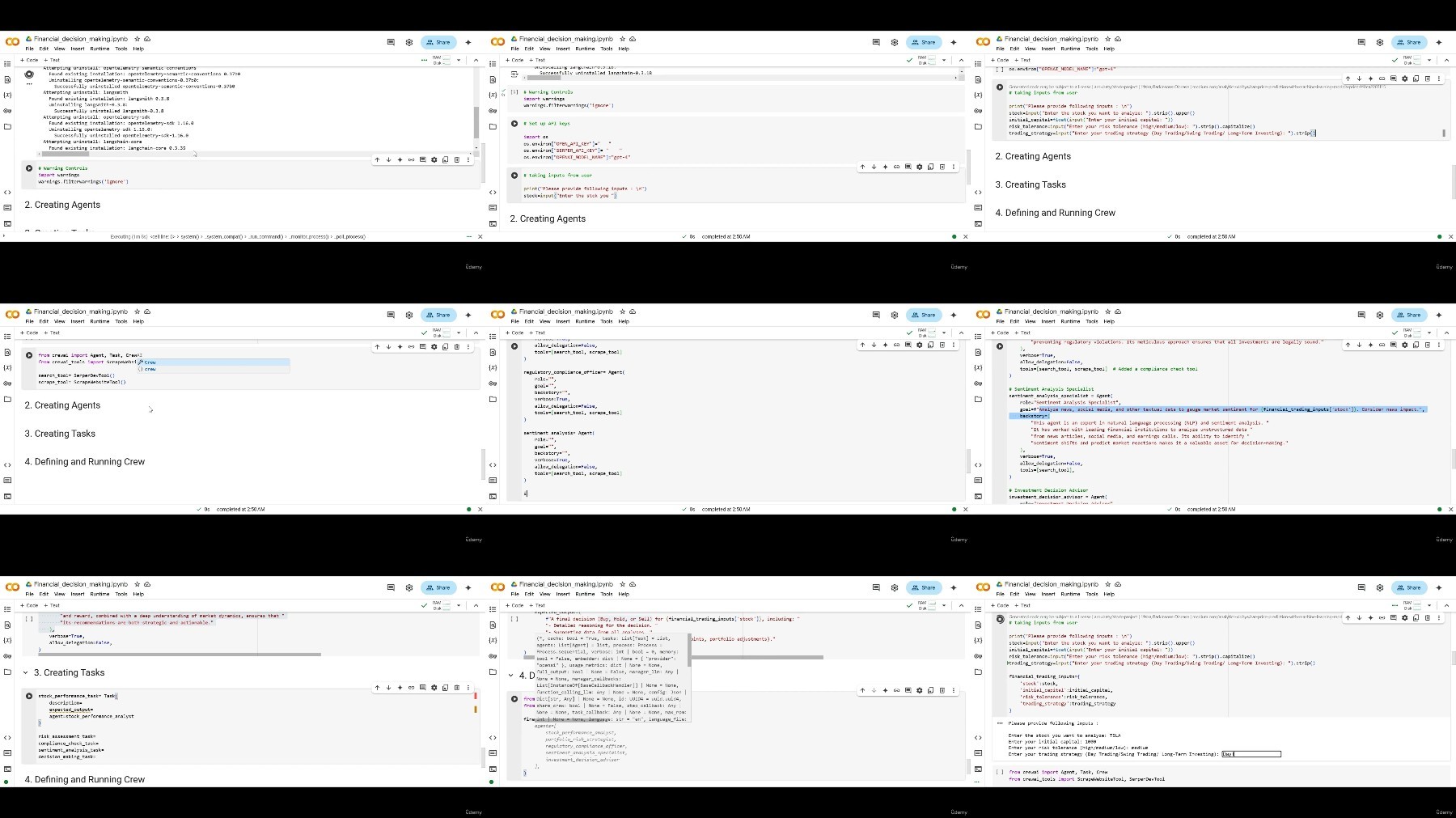Stop the input cell above the TSLA prompt
The height and width of the screenshot is (818, 1456).
[1000, 619]
